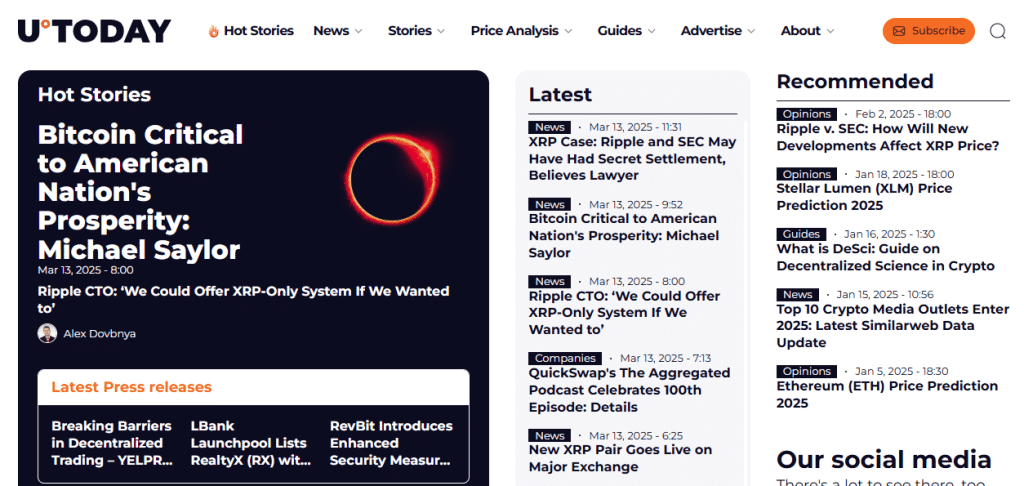Expand the Price Analysis chevron
Screen dimensions: 1024x486
click(x=568, y=31)
